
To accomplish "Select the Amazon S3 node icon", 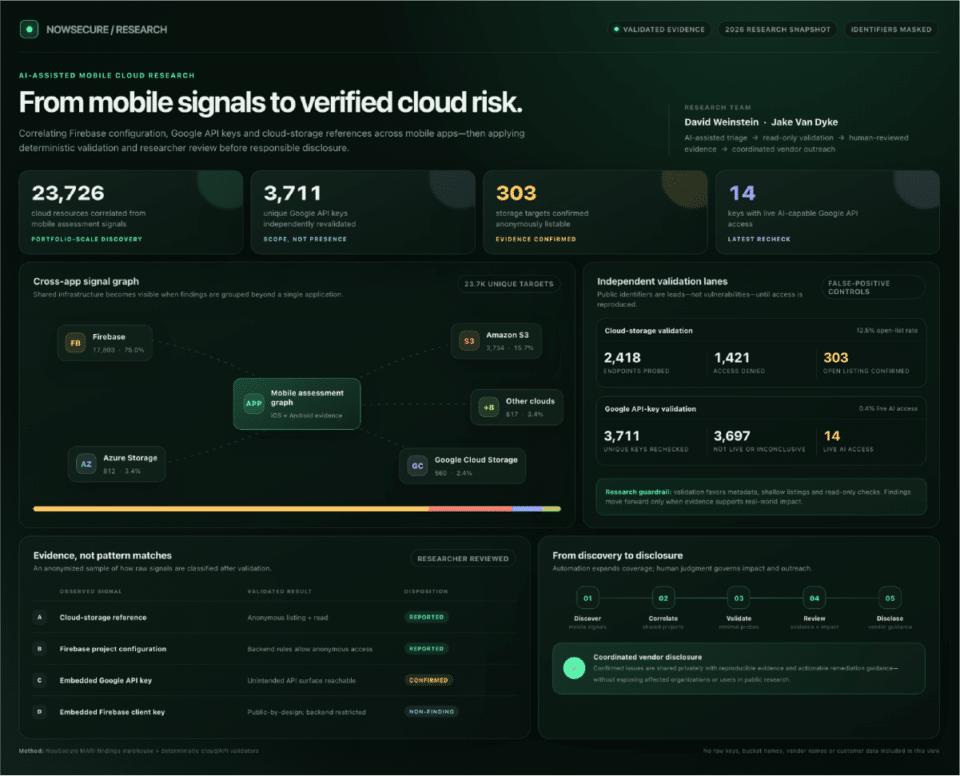I will pyautogui.click(x=469, y=341).
